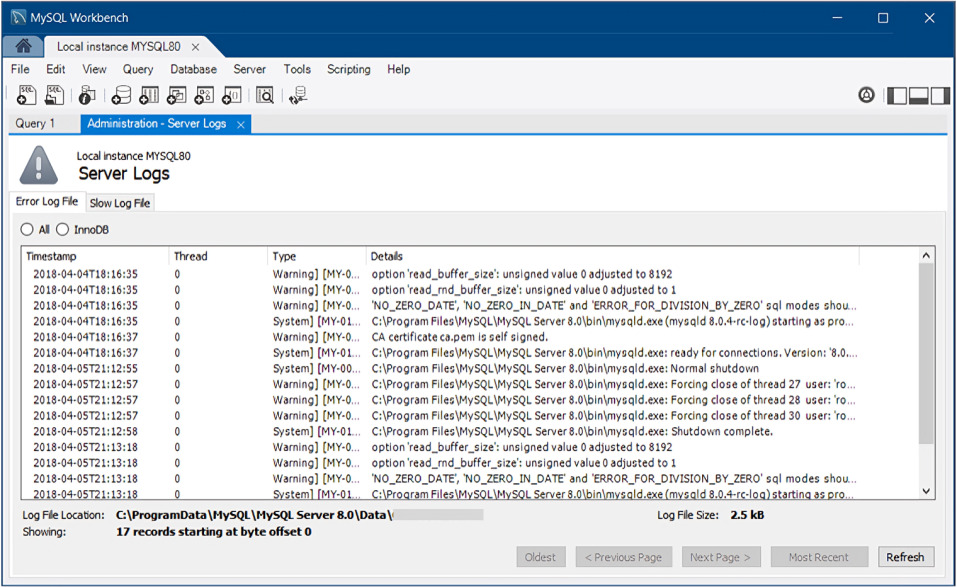Screen dimensions: 957x587
Task: Select the All radio button
Action: pos(27,230)
